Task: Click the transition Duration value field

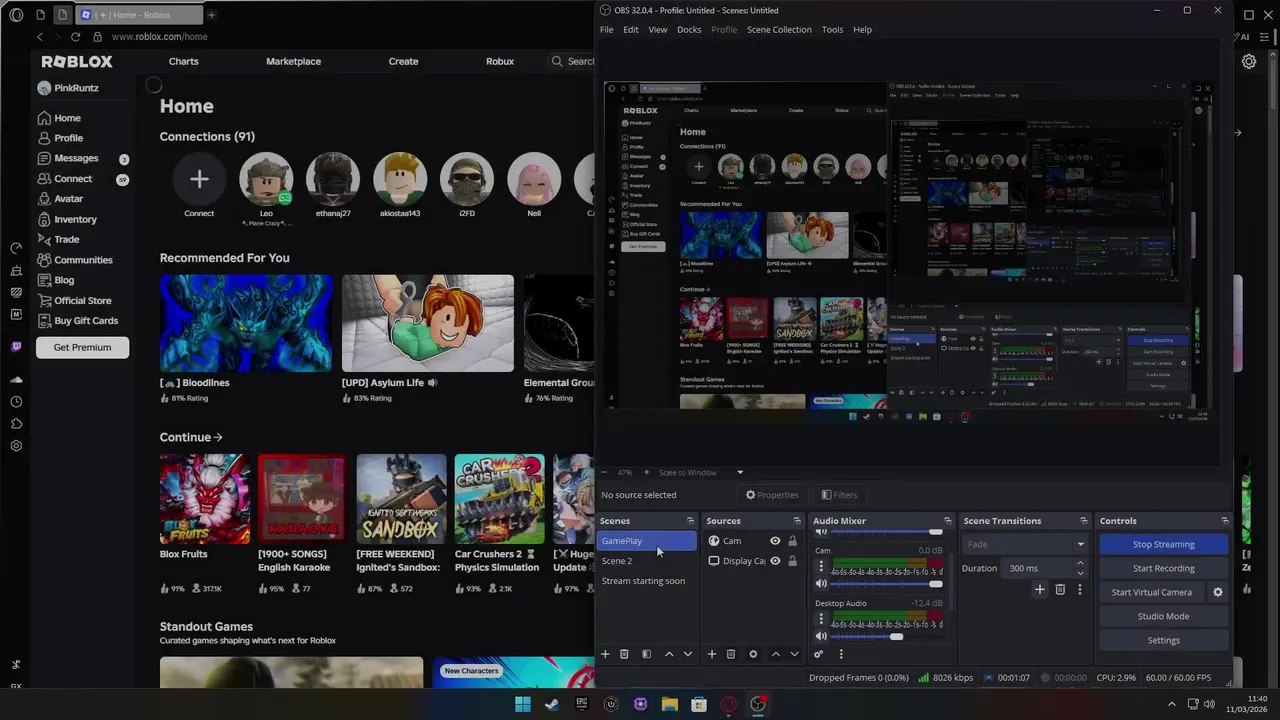Action: pyautogui.click(x=1036, y=568)
